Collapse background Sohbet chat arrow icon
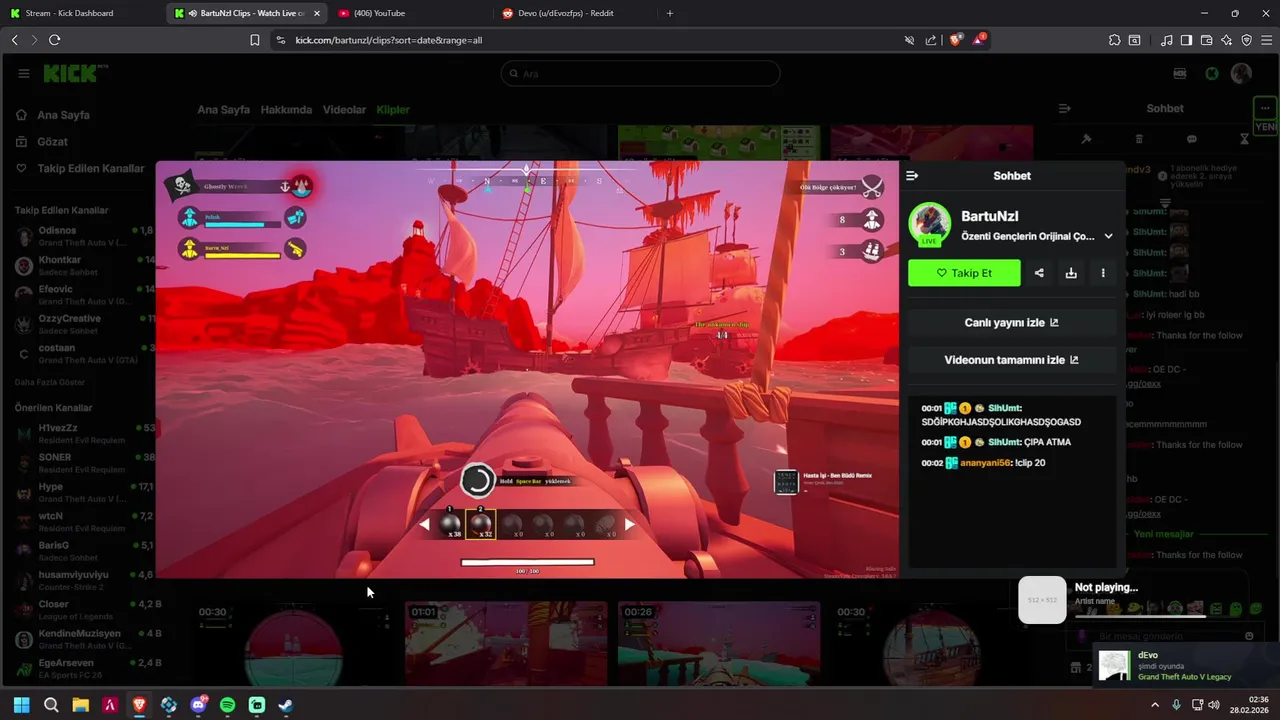 tap(1065, 108)
